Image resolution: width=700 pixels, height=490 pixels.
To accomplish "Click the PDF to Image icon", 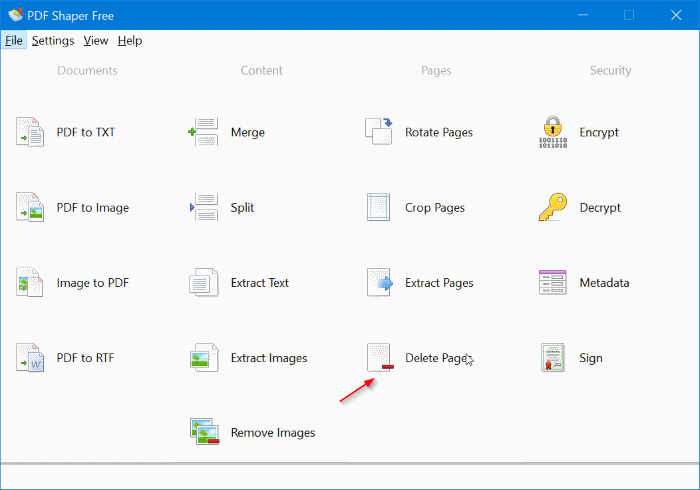I will point(30,207).
